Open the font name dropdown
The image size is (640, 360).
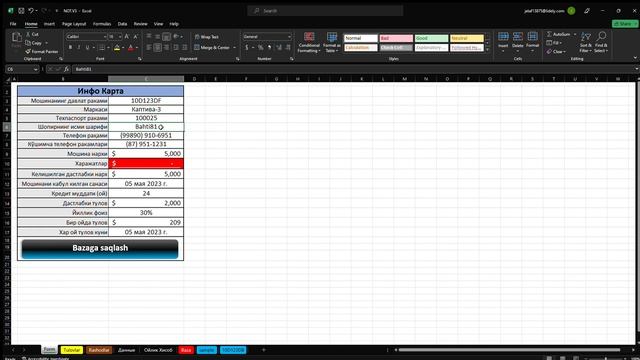(x=104, y=37)
